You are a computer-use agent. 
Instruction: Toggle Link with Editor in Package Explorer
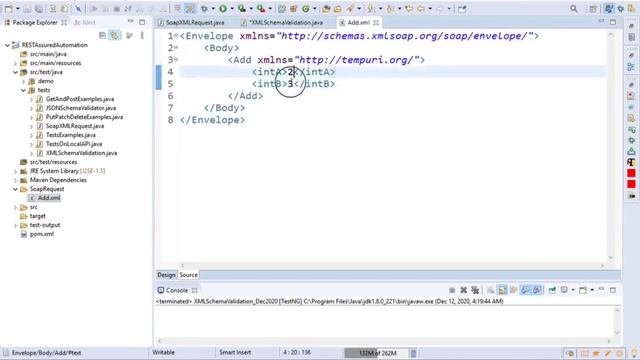point(115,36)
